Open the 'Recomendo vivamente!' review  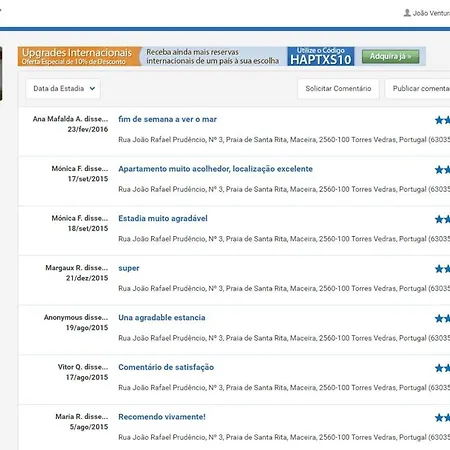(162, 417)
